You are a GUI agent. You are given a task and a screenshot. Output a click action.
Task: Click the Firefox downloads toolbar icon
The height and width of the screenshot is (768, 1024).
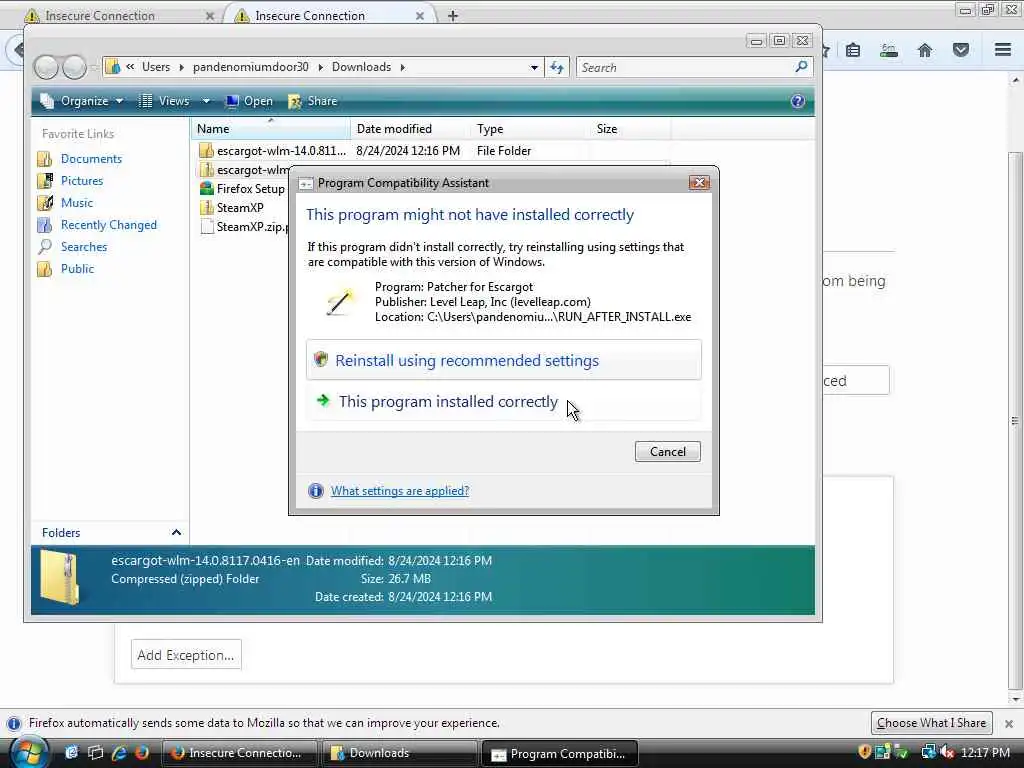889,50
